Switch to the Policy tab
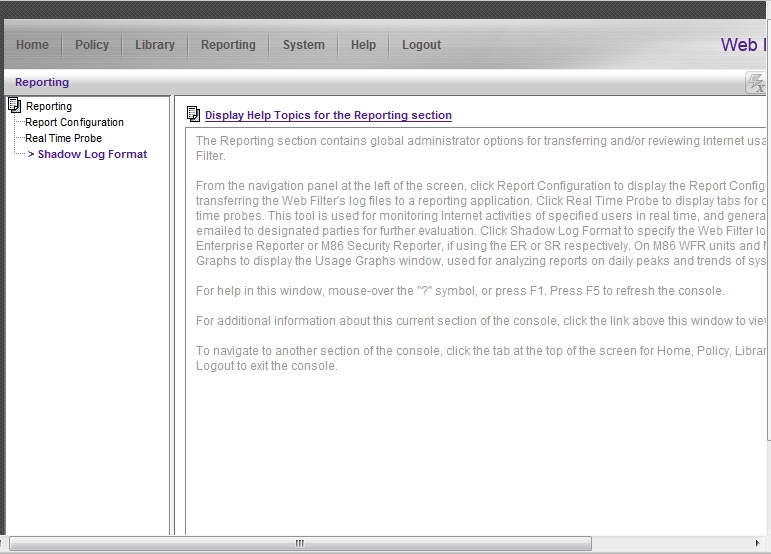This screenshot has width=771, height=554. 92,45
